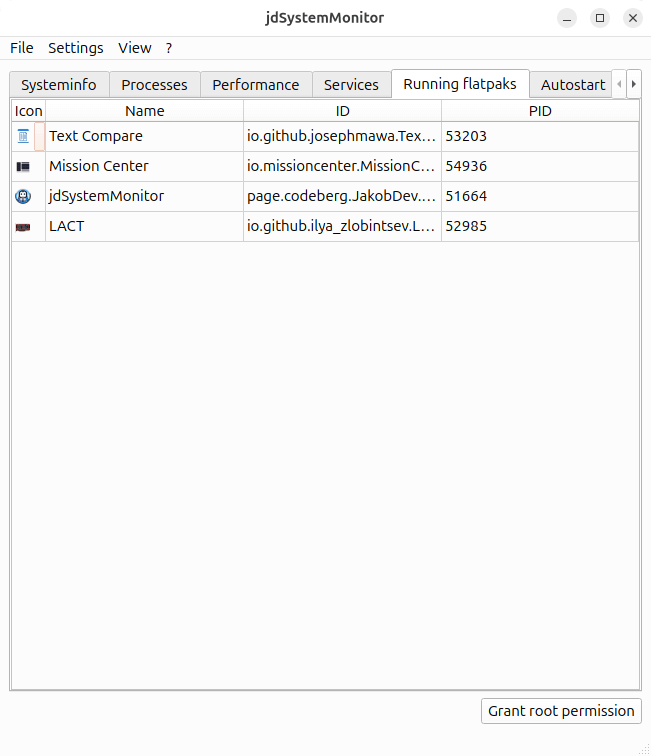
Task: Switch to the Autostart tab
Action: tap(572, 85)
